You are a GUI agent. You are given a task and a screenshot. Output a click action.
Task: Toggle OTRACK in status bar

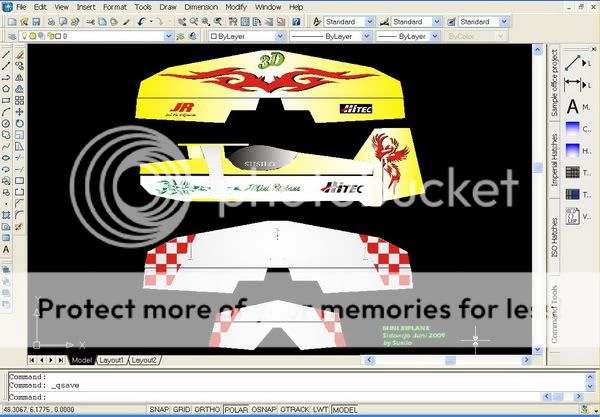[295, 409]
